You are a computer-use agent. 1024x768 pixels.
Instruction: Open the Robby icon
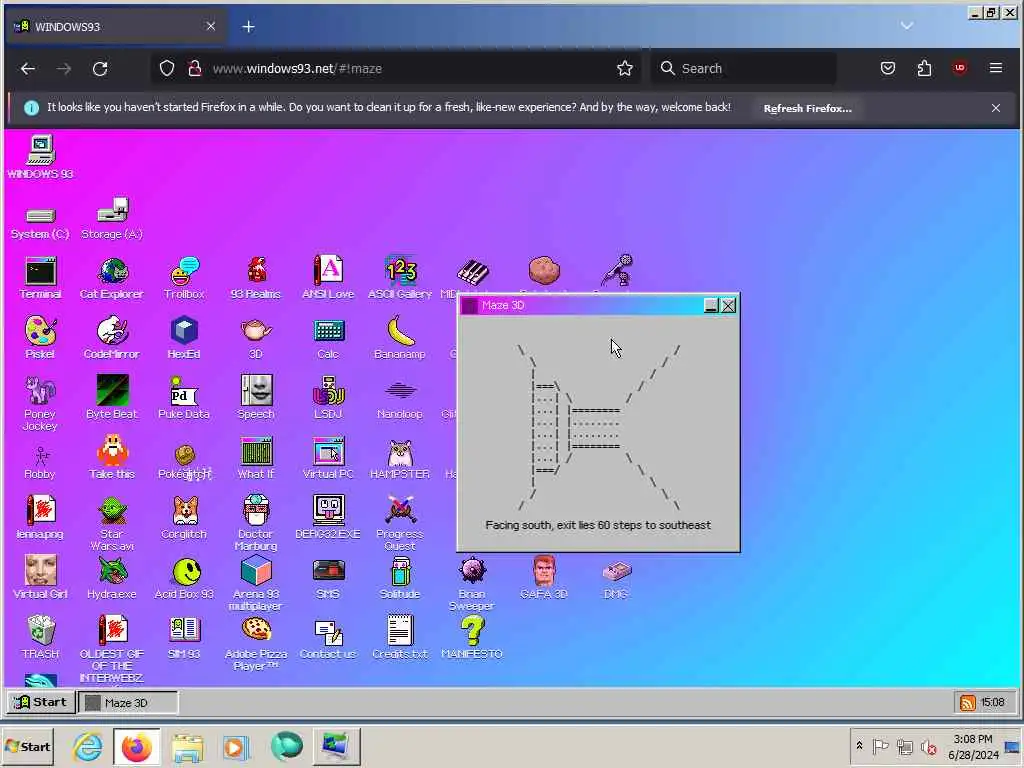[x=40, y=462]
